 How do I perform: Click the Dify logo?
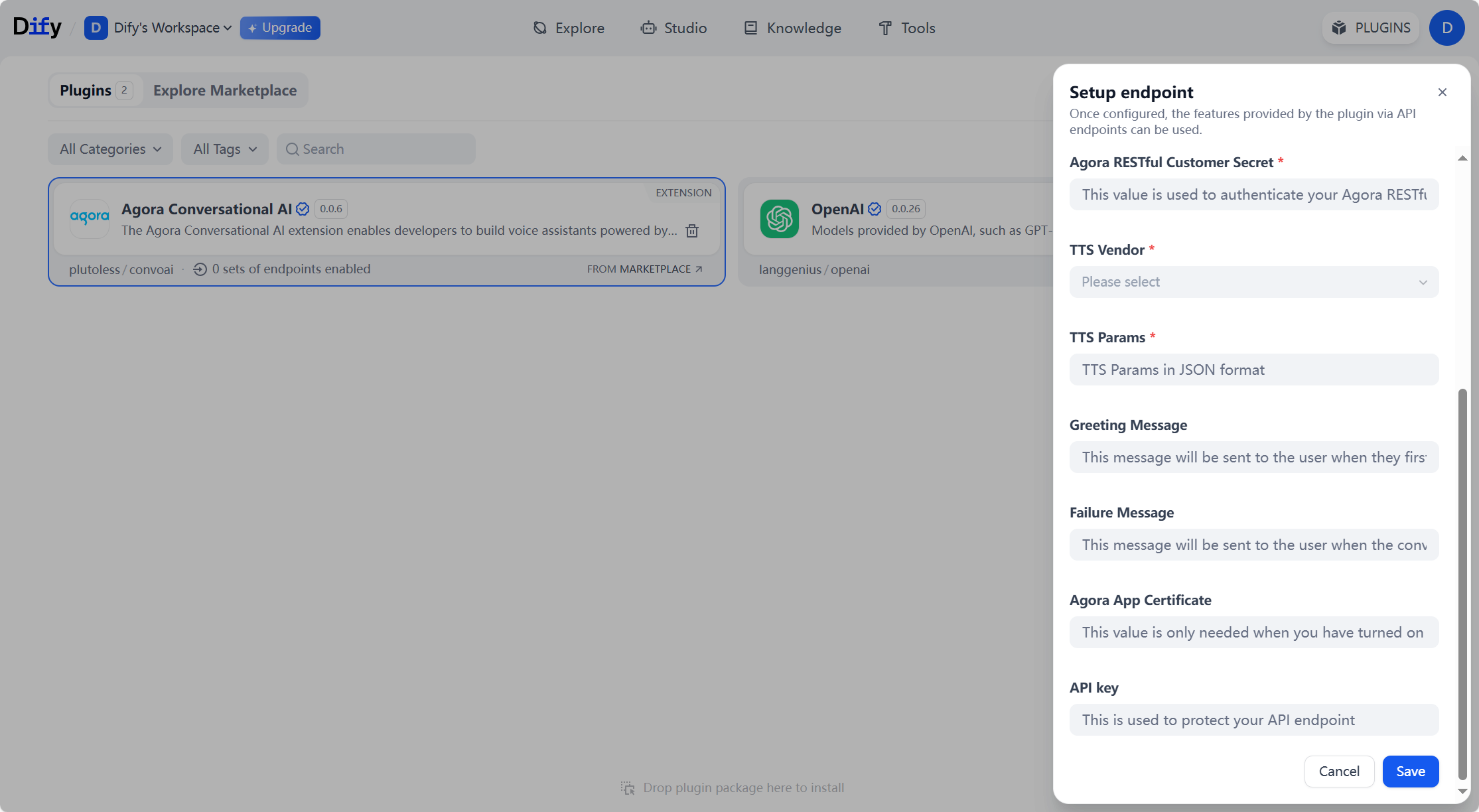coord(37,27)
